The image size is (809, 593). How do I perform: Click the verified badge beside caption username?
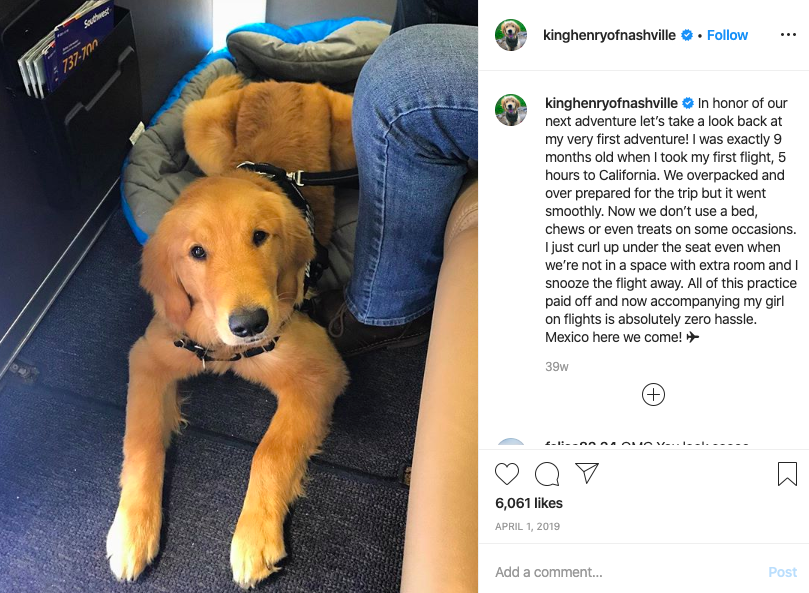pos(688,103)
